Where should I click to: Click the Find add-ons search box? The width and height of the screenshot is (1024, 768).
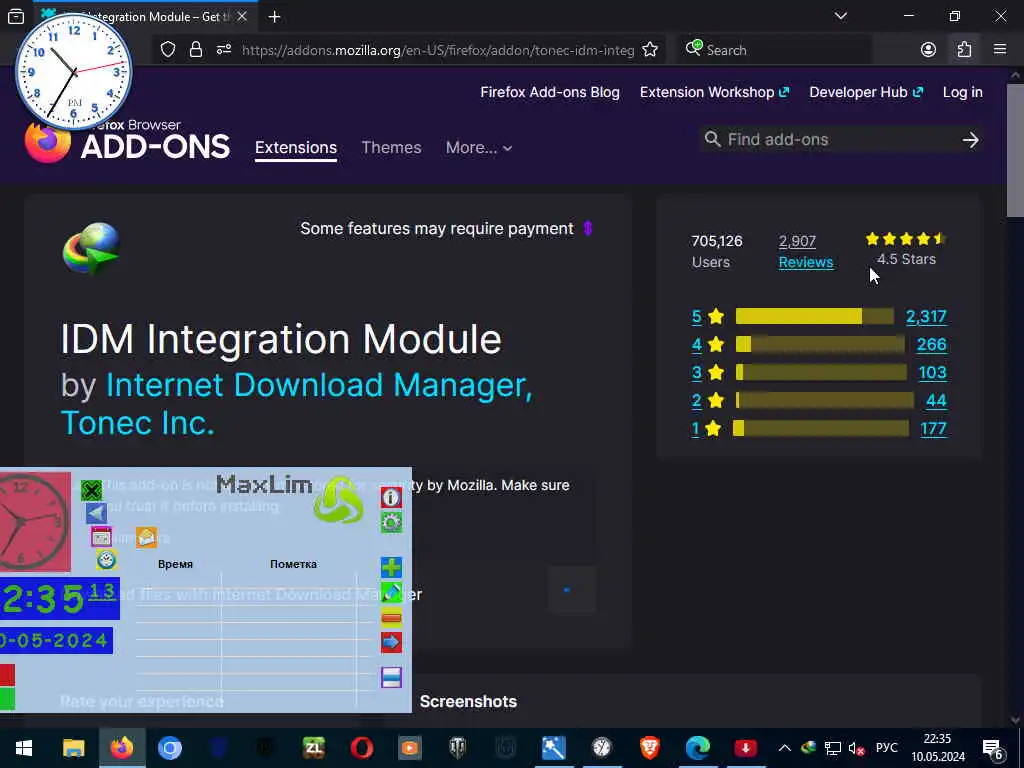(x=829, y=139)
